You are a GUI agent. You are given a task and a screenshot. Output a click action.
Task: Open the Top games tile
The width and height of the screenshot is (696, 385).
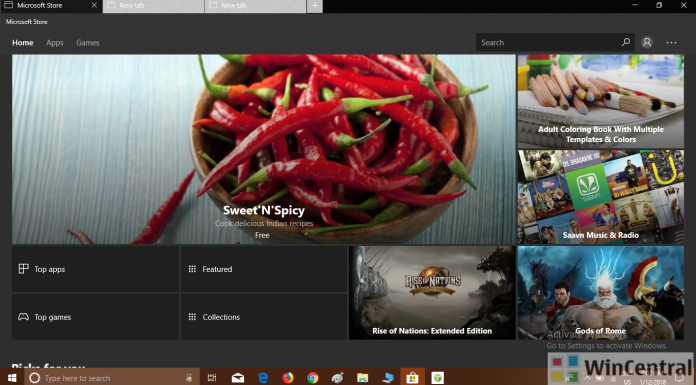point(95,317)
